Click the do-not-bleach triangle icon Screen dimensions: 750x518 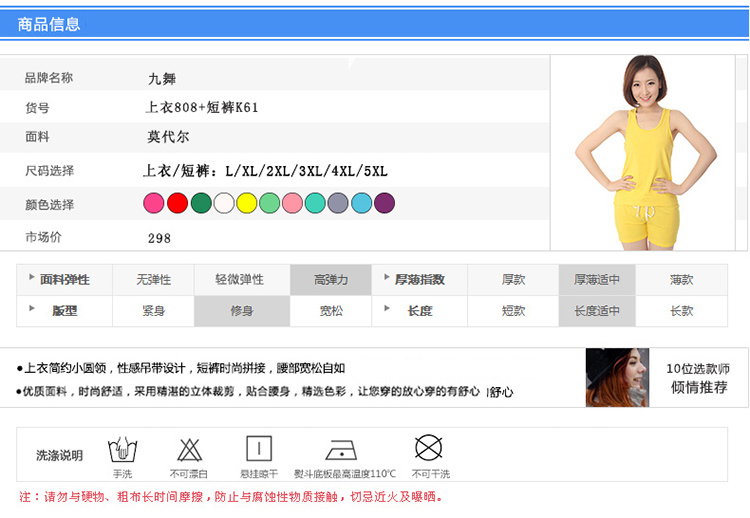(x=189, y=449)
